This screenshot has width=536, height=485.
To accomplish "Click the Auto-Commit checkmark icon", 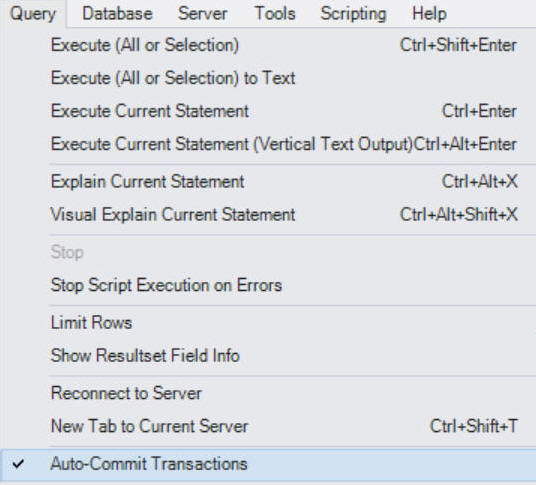I will coord(18,464).
